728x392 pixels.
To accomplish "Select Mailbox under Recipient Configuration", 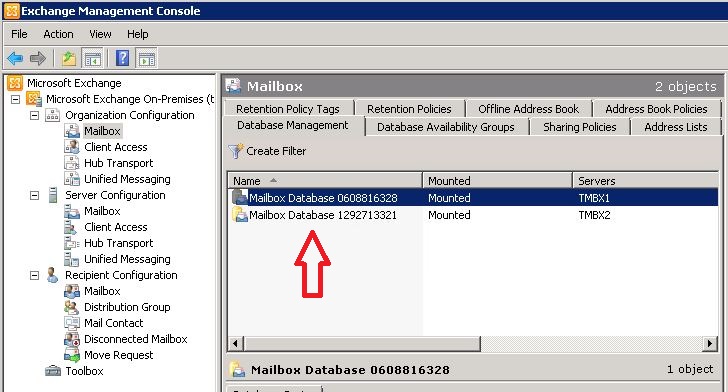I will tap(102, 291).
